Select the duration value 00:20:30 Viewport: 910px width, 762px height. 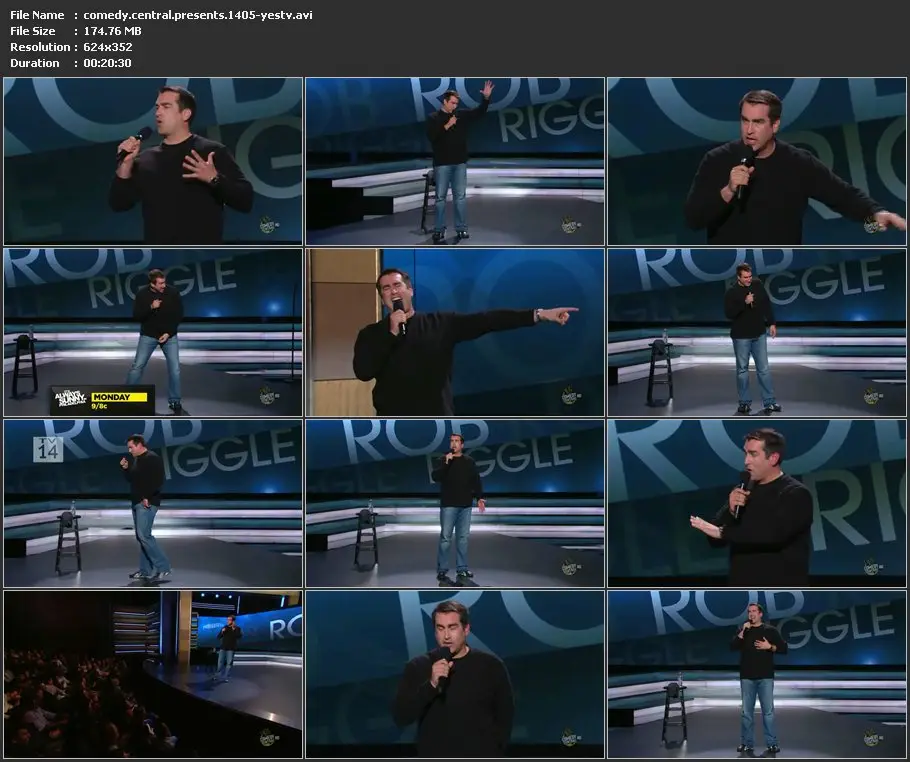[x=107, y=63]
